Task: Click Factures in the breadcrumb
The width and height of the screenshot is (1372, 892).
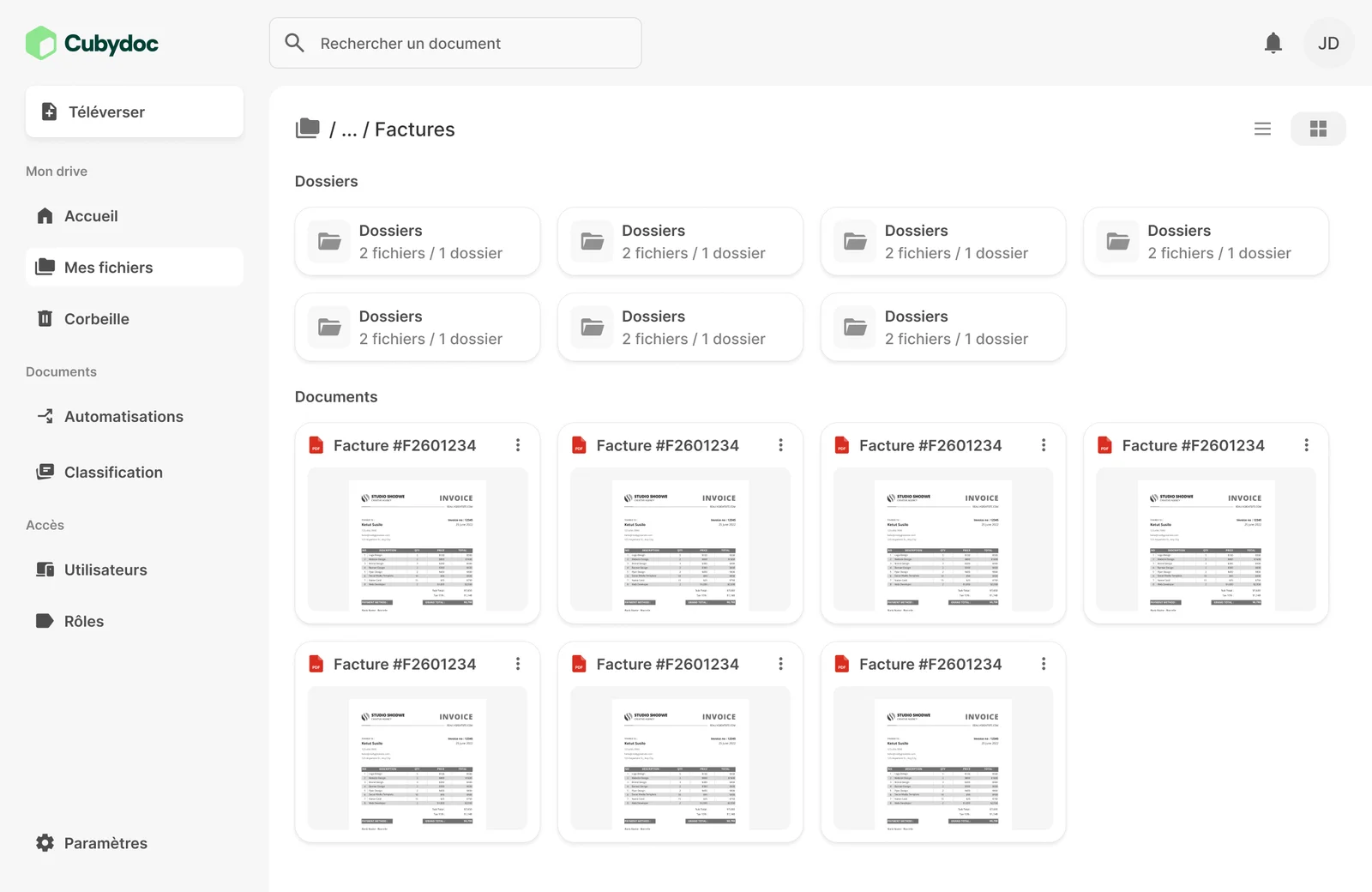Action: [415, 130]
